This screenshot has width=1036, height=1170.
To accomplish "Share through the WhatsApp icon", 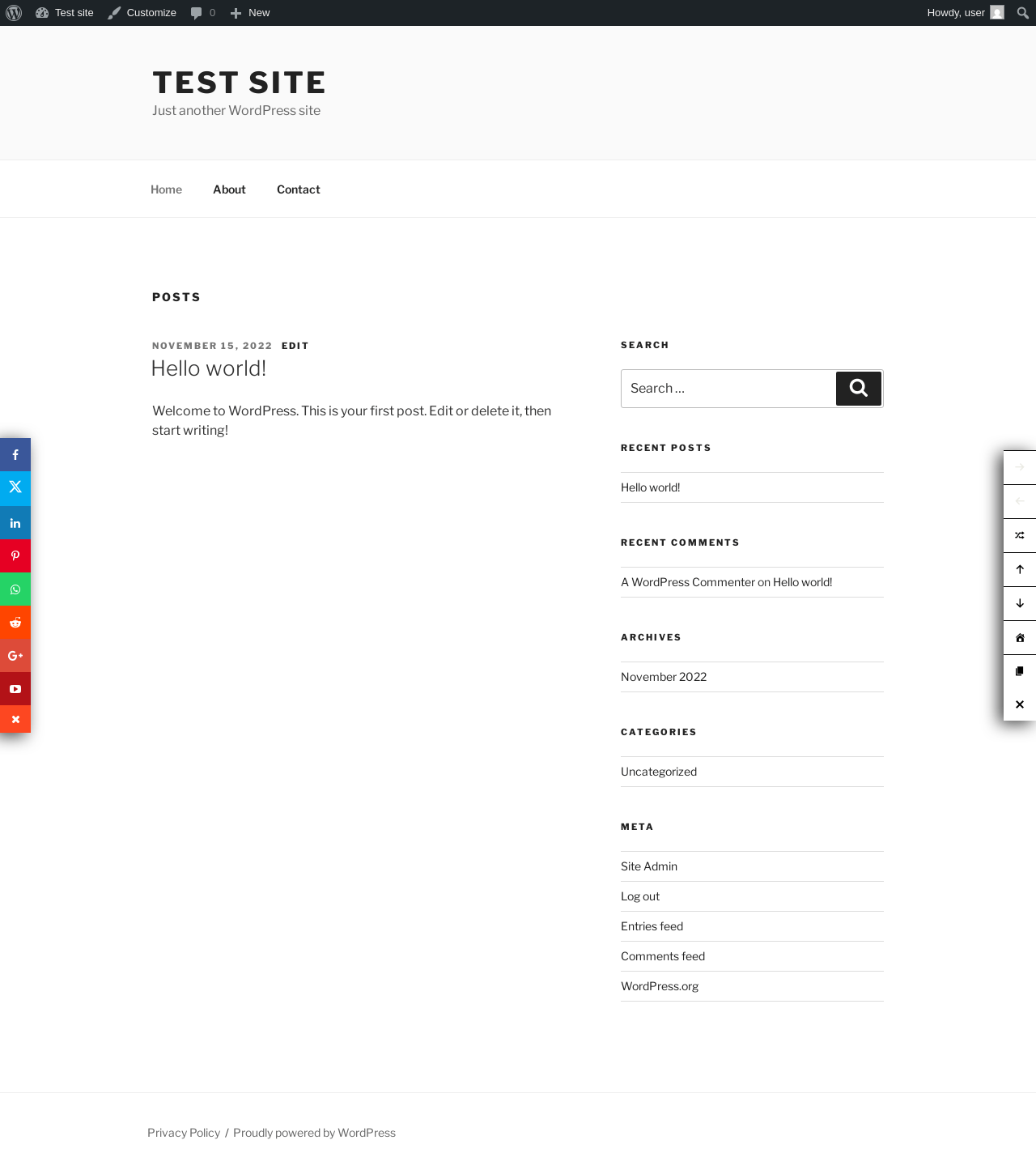I will coord(15,589).
